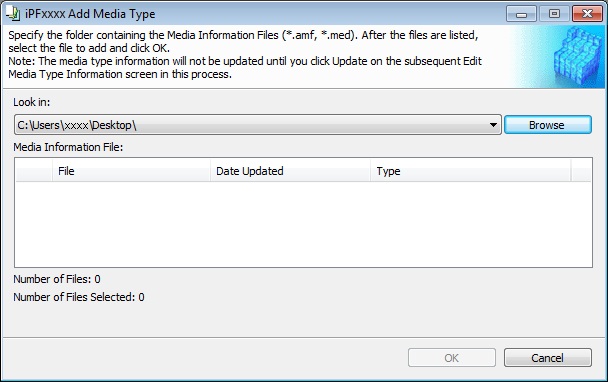Click the empty Media Information File list
The image size is (608, 382).
[x=303, y=224]
